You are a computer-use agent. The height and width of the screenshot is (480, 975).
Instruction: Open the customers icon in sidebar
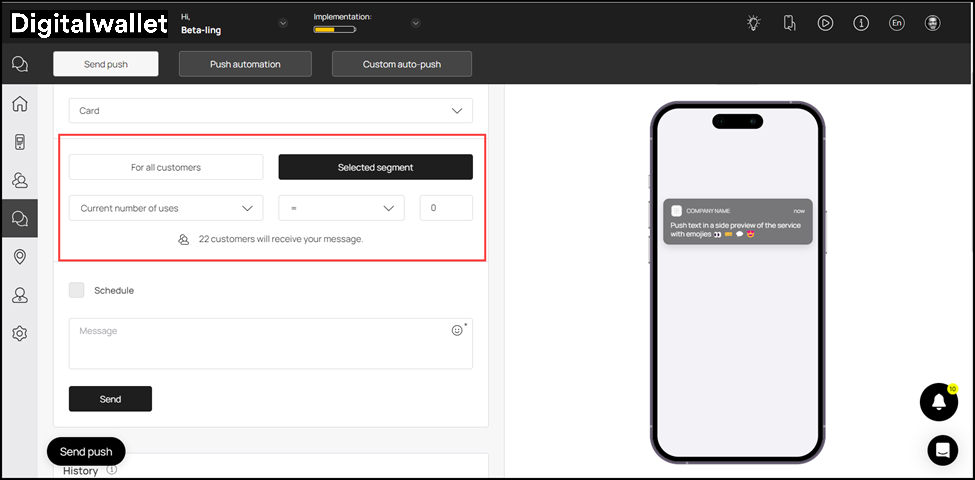click(x=19, y=180)
